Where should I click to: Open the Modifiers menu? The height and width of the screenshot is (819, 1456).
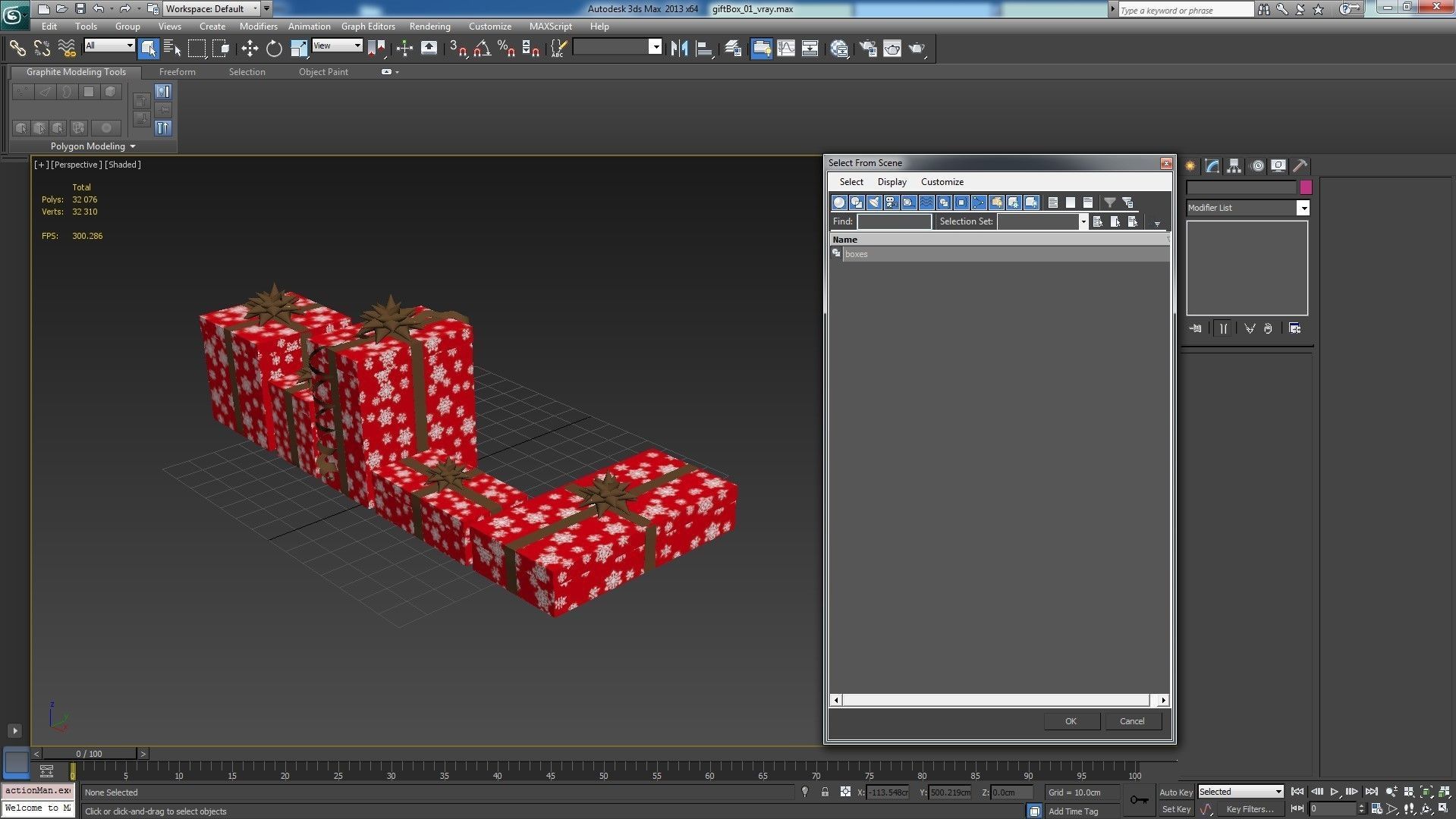pos(258,26)
